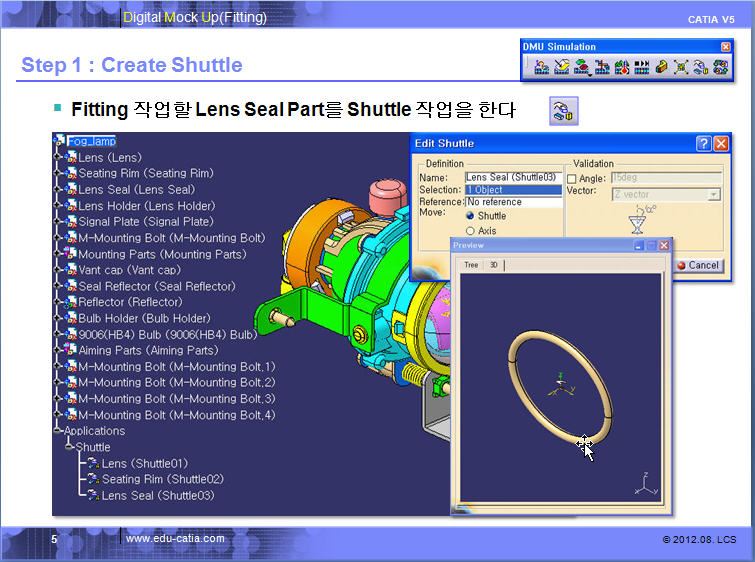
Task: Click the large Shuttle icon beside the Korean instruction
Action: click(564, 111)
